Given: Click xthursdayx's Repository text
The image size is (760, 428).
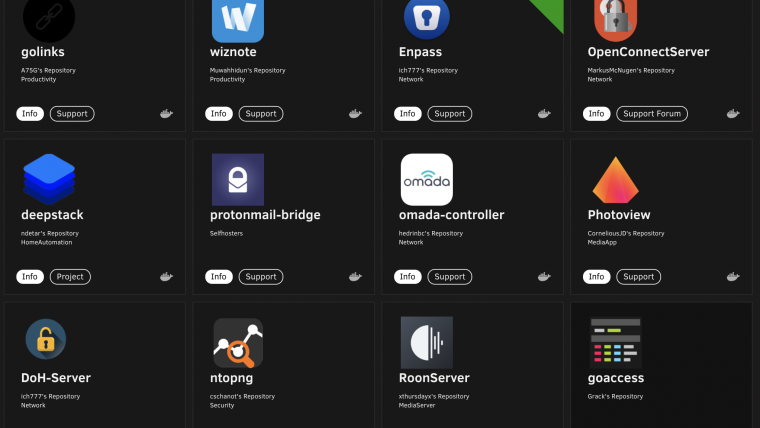Looking at the screenshot, I should tap(434, 396).
